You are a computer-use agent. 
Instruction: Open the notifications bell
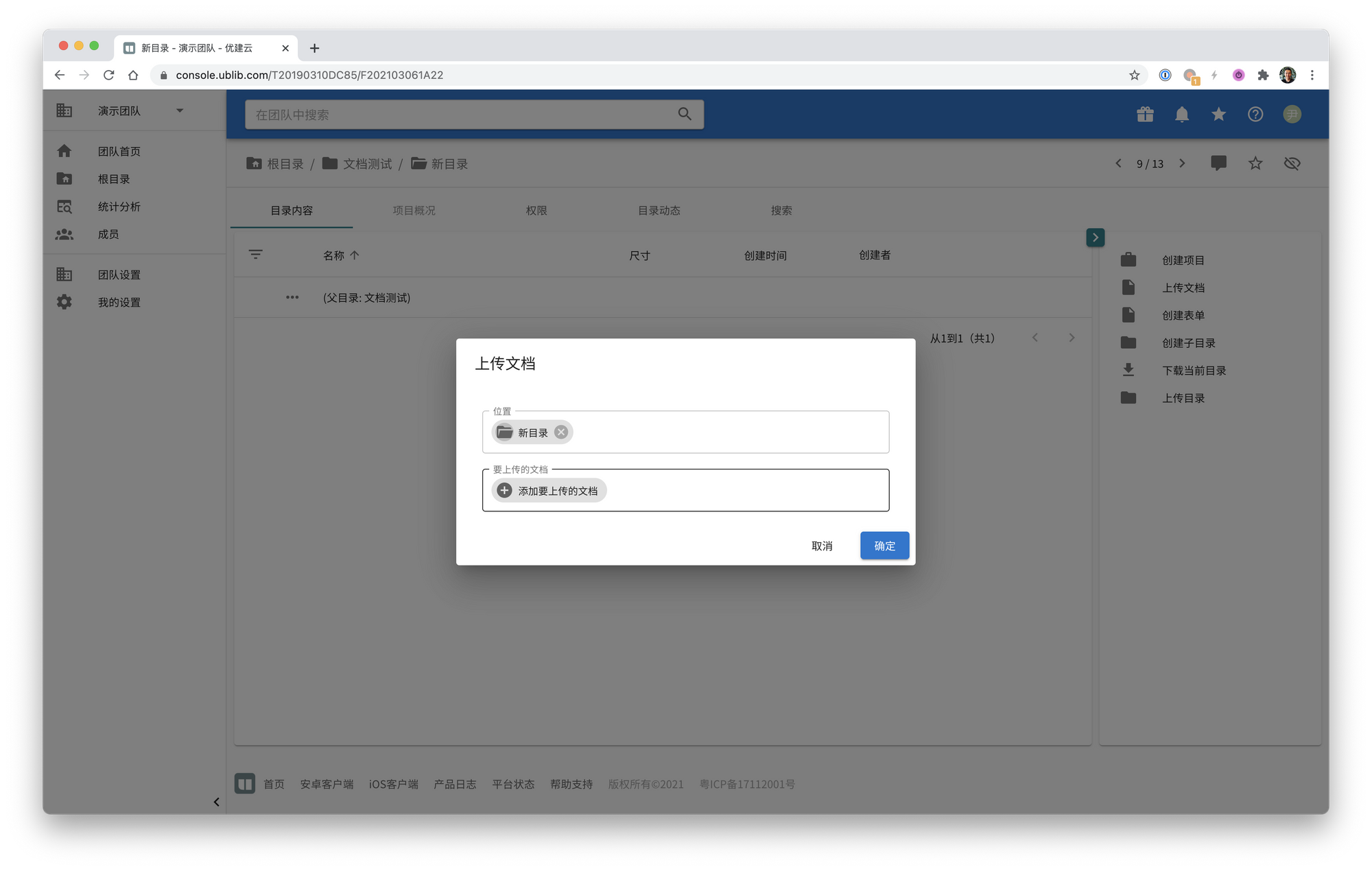(1181, 115)
